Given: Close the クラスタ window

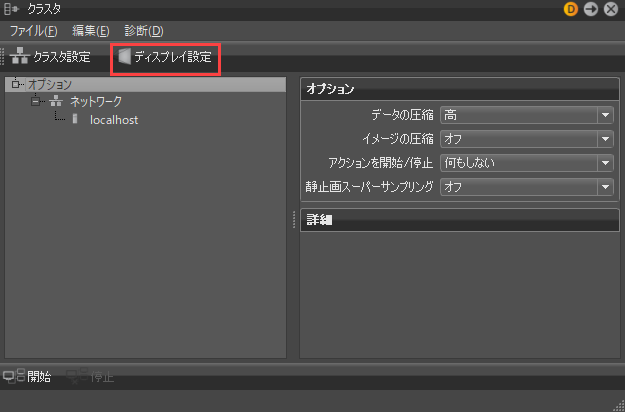Looking at the screenshot, I should pyautogui.click(x=611, y=9).
